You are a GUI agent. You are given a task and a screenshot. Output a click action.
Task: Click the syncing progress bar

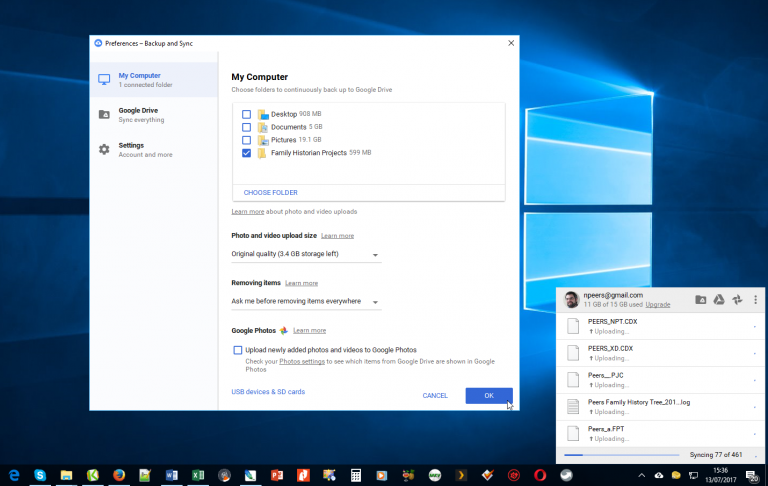coord(622,455)
